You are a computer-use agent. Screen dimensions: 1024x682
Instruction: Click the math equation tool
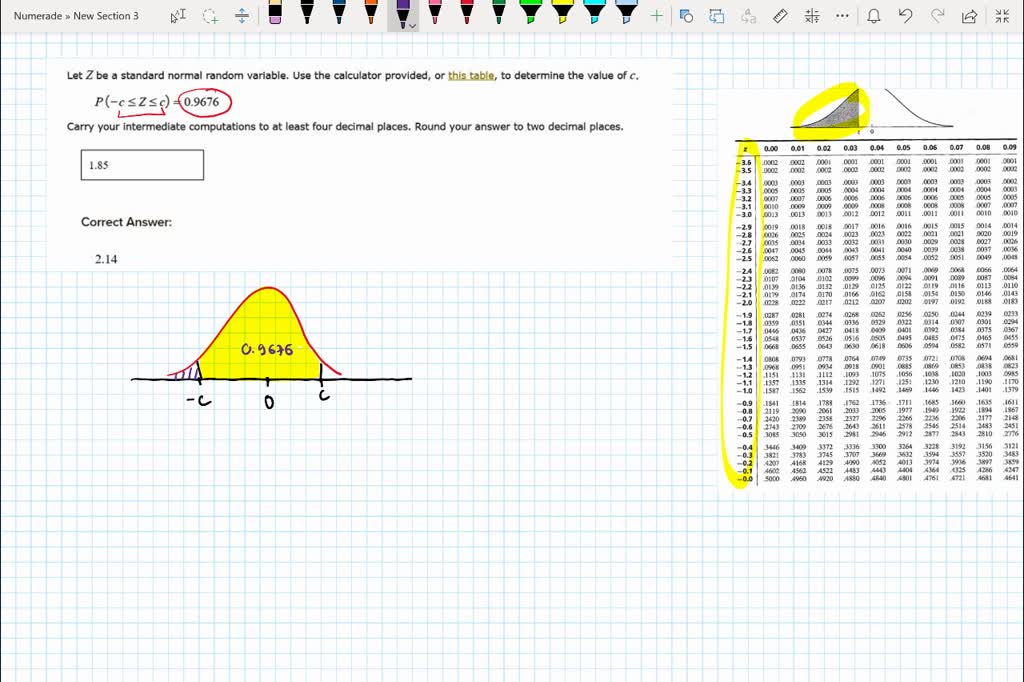(x=812, y=15)
